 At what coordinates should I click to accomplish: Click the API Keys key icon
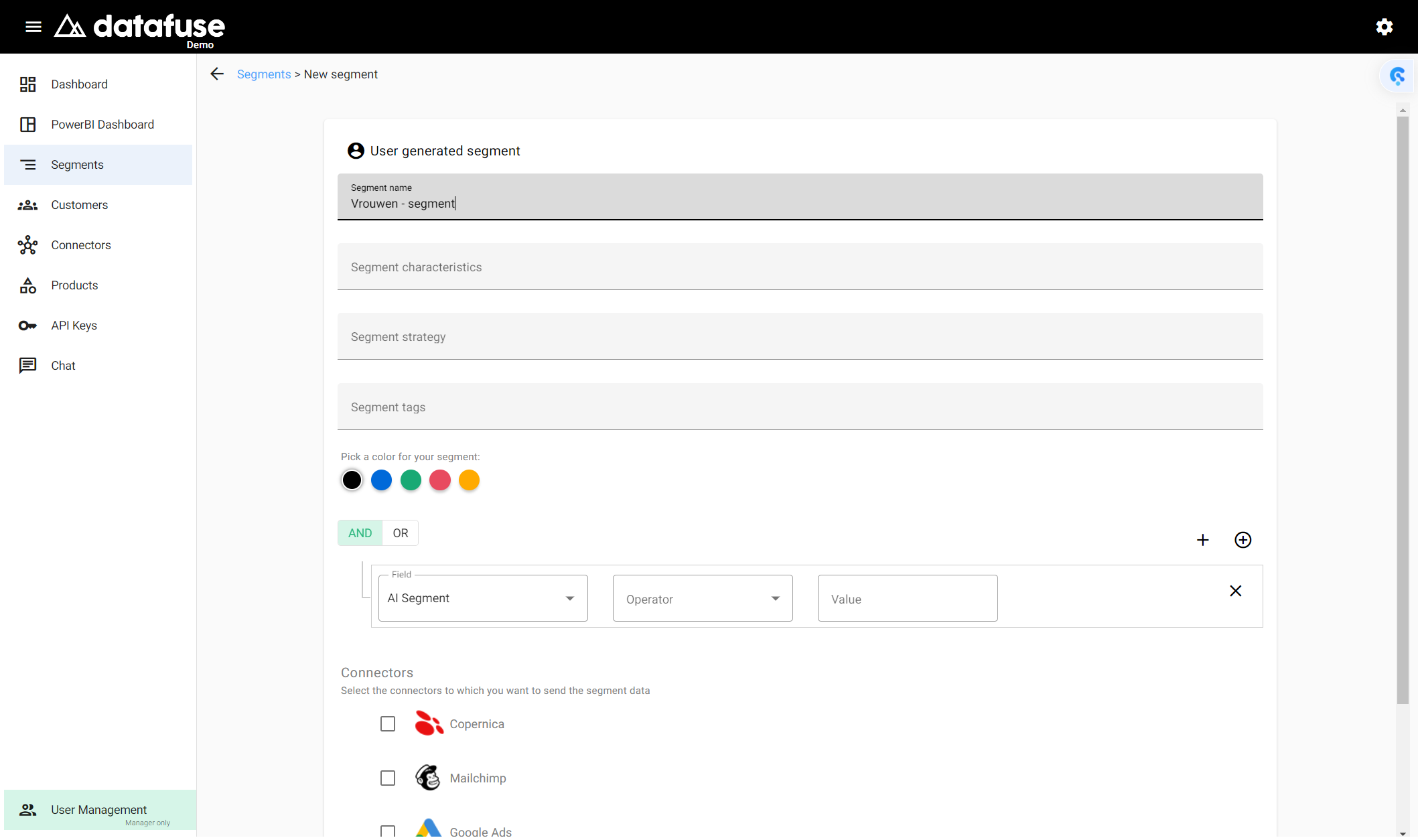coord(27,326)
